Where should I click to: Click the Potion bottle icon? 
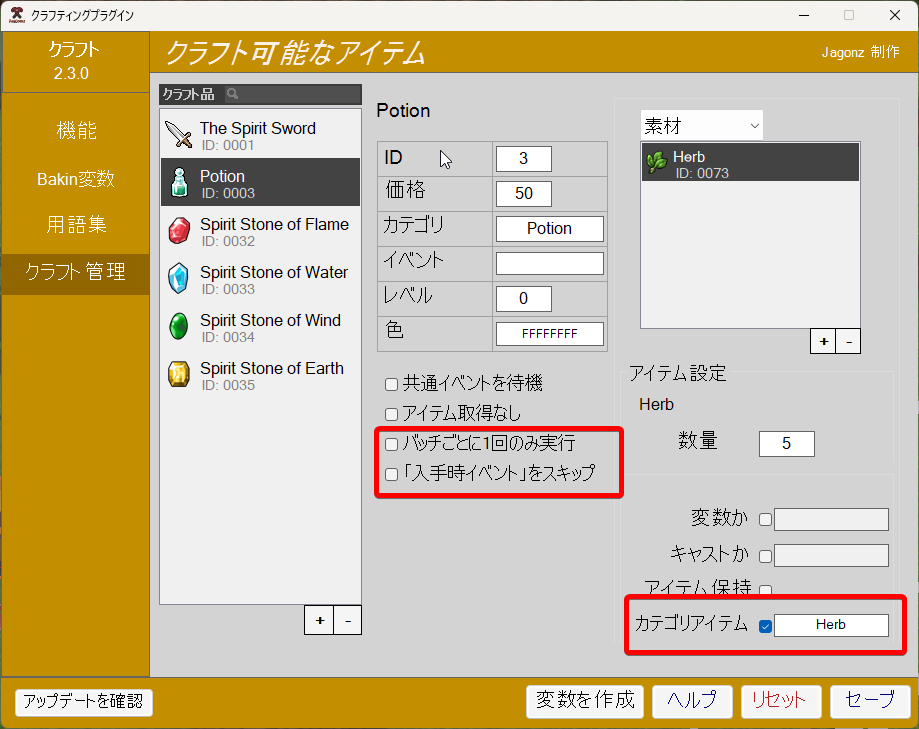179,182
